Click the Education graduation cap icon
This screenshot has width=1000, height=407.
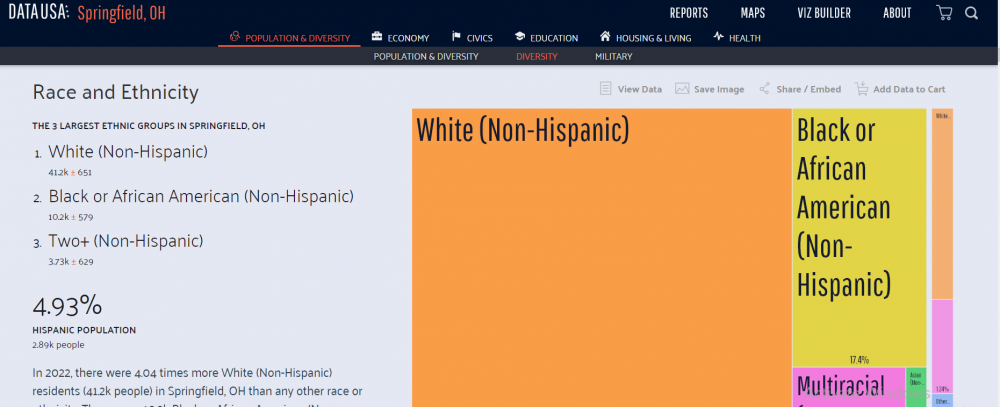coord(521,37)
